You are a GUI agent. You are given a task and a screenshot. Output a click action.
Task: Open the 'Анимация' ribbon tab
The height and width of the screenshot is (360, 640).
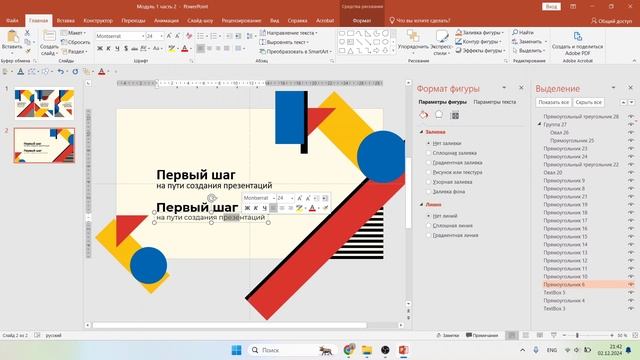tap(166, 20)
